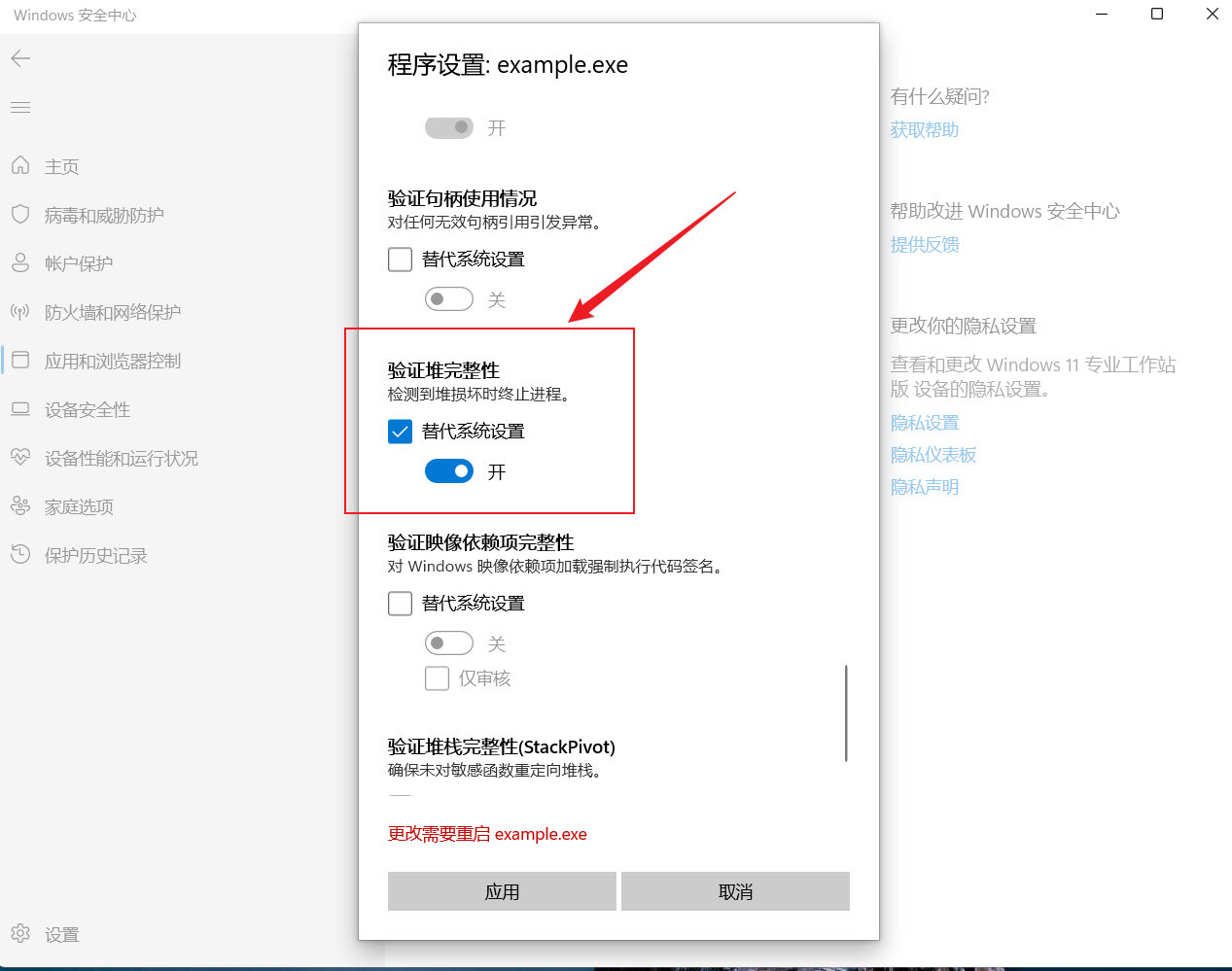Click the heart icon for 设备性能和运行状况
The image size is (1232, 971).
tap(20, 457)
